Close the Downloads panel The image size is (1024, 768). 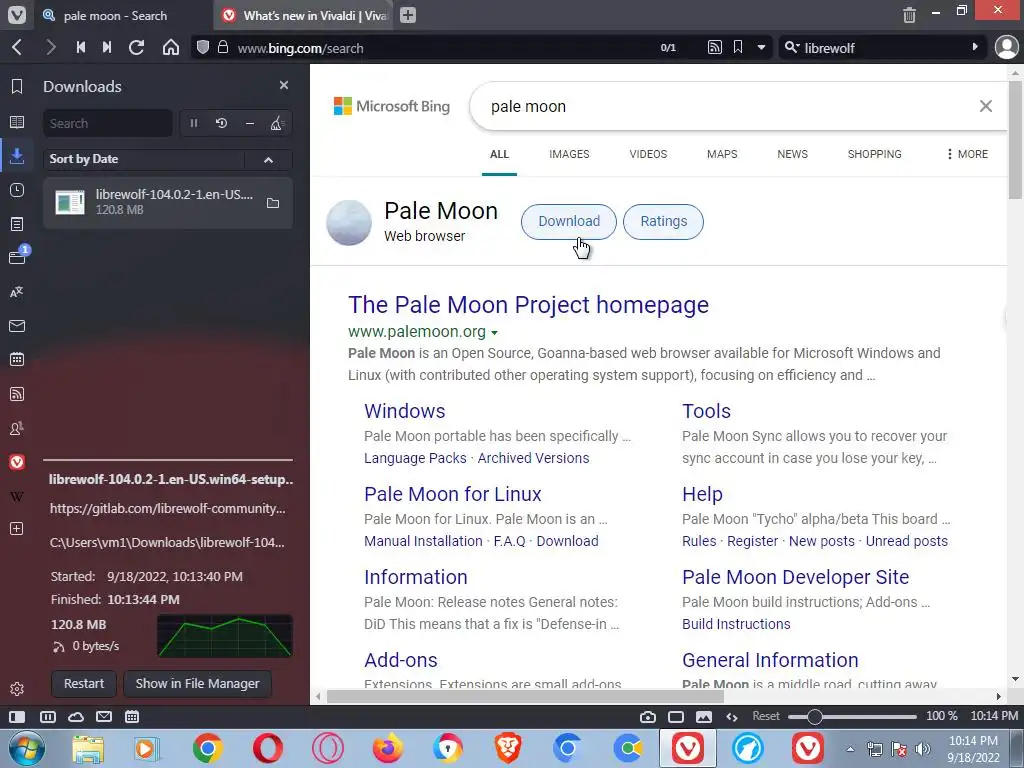click(x=284, y=86)
